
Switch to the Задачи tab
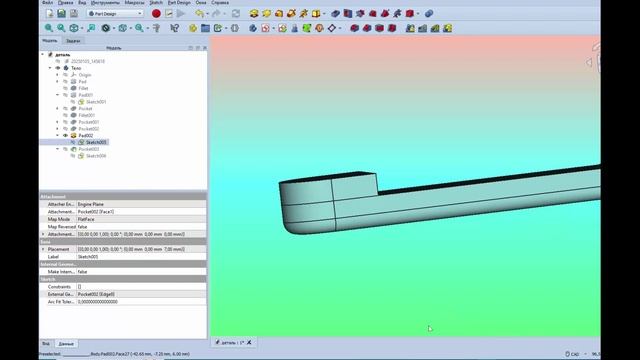click(73, 41)
